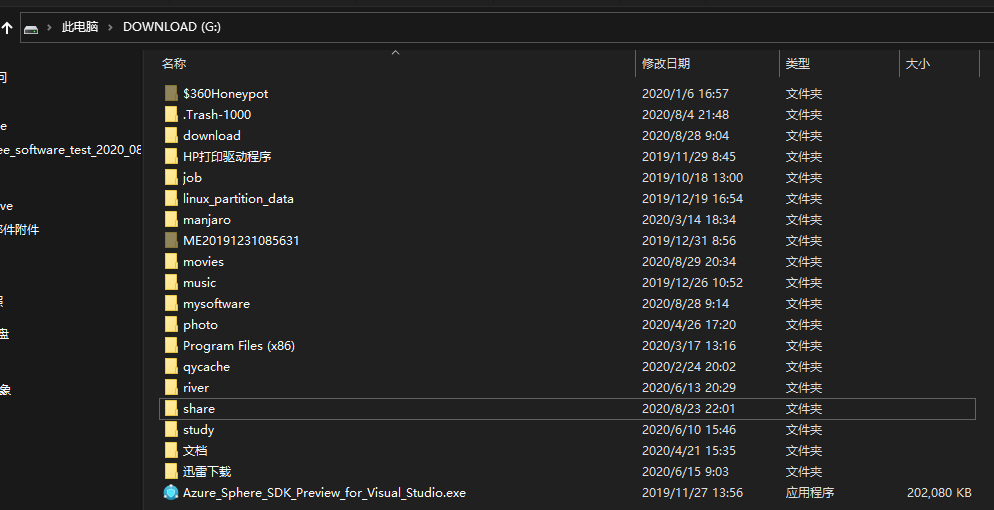
Task: Select the ME20191231085631 folder name
Action: [241, 241]
